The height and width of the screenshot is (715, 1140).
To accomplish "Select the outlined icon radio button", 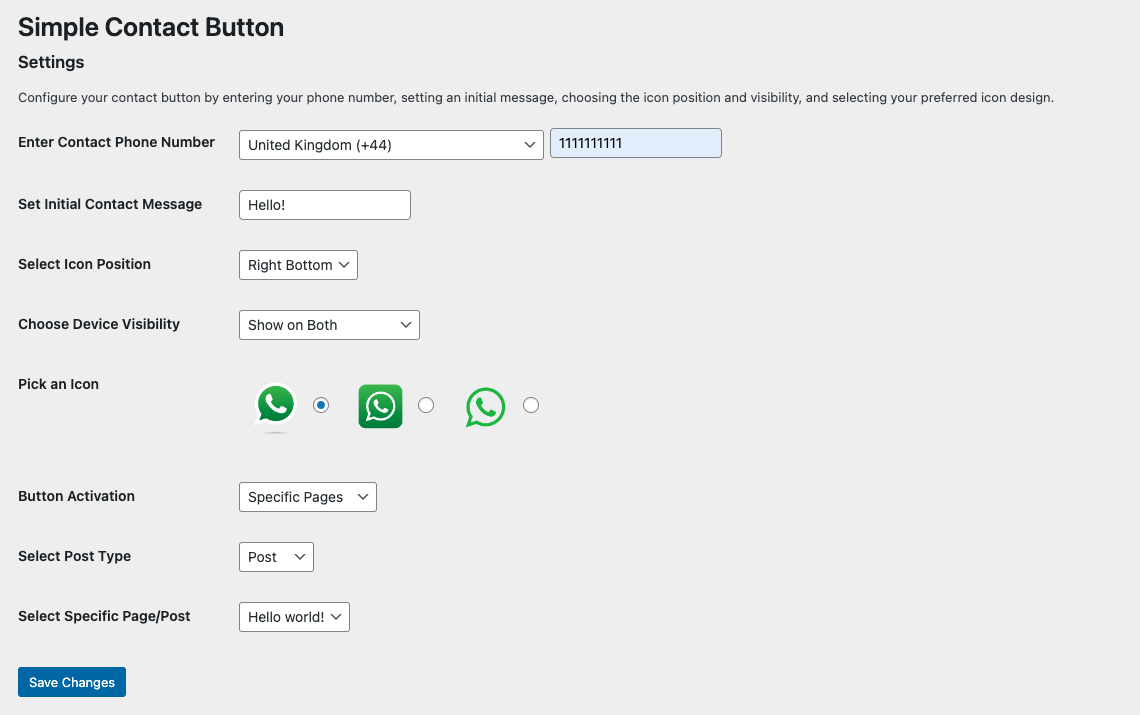I will [x=531, y=405].
